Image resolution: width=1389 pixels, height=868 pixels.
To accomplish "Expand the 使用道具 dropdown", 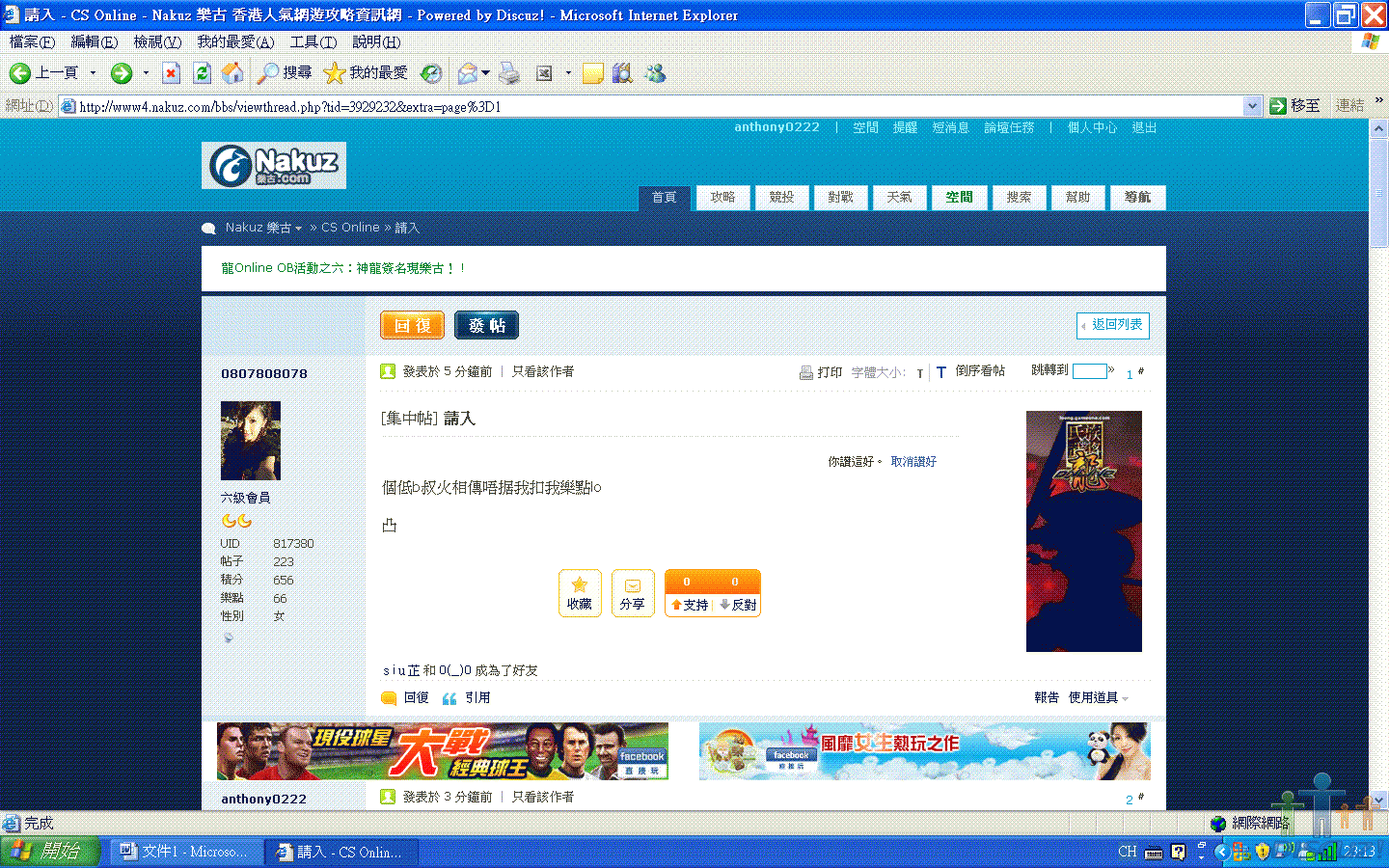I will tap(1099, 698).
